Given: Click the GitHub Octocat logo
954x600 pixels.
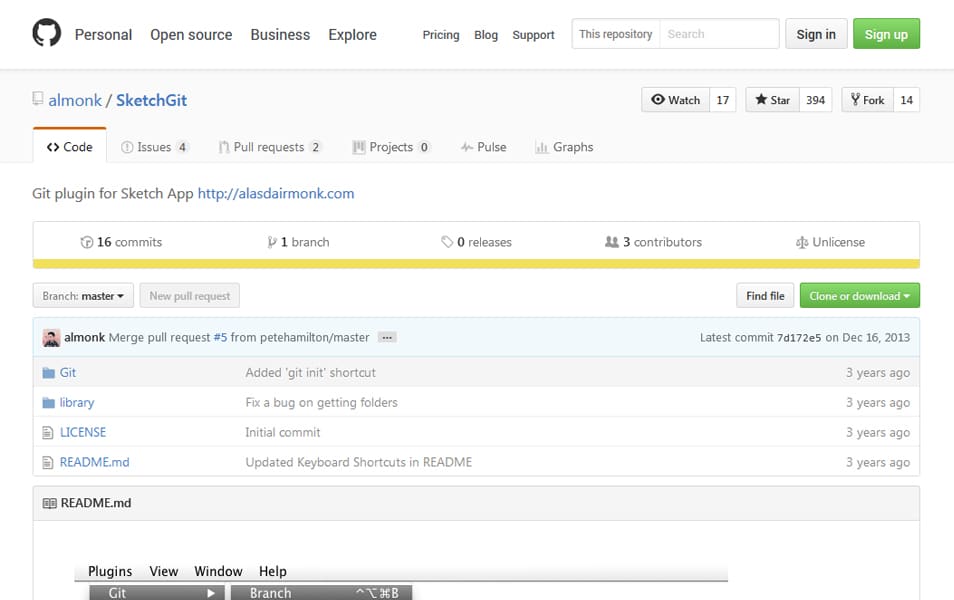Looking at the screenshot, I should point(47,34).
